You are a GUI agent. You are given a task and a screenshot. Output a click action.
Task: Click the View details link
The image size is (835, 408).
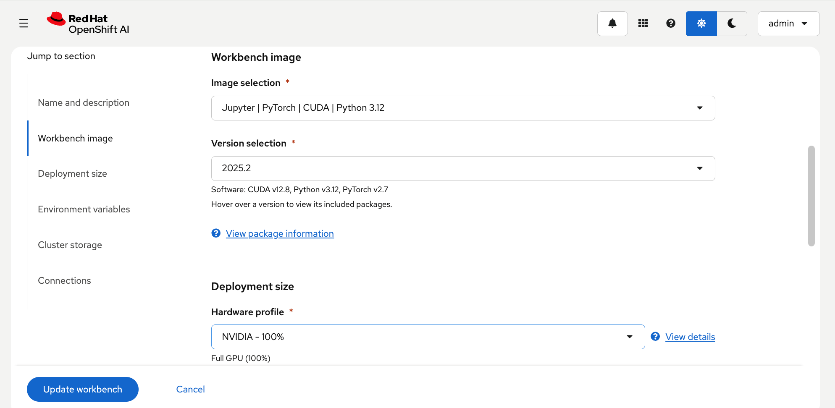point(690,337)
